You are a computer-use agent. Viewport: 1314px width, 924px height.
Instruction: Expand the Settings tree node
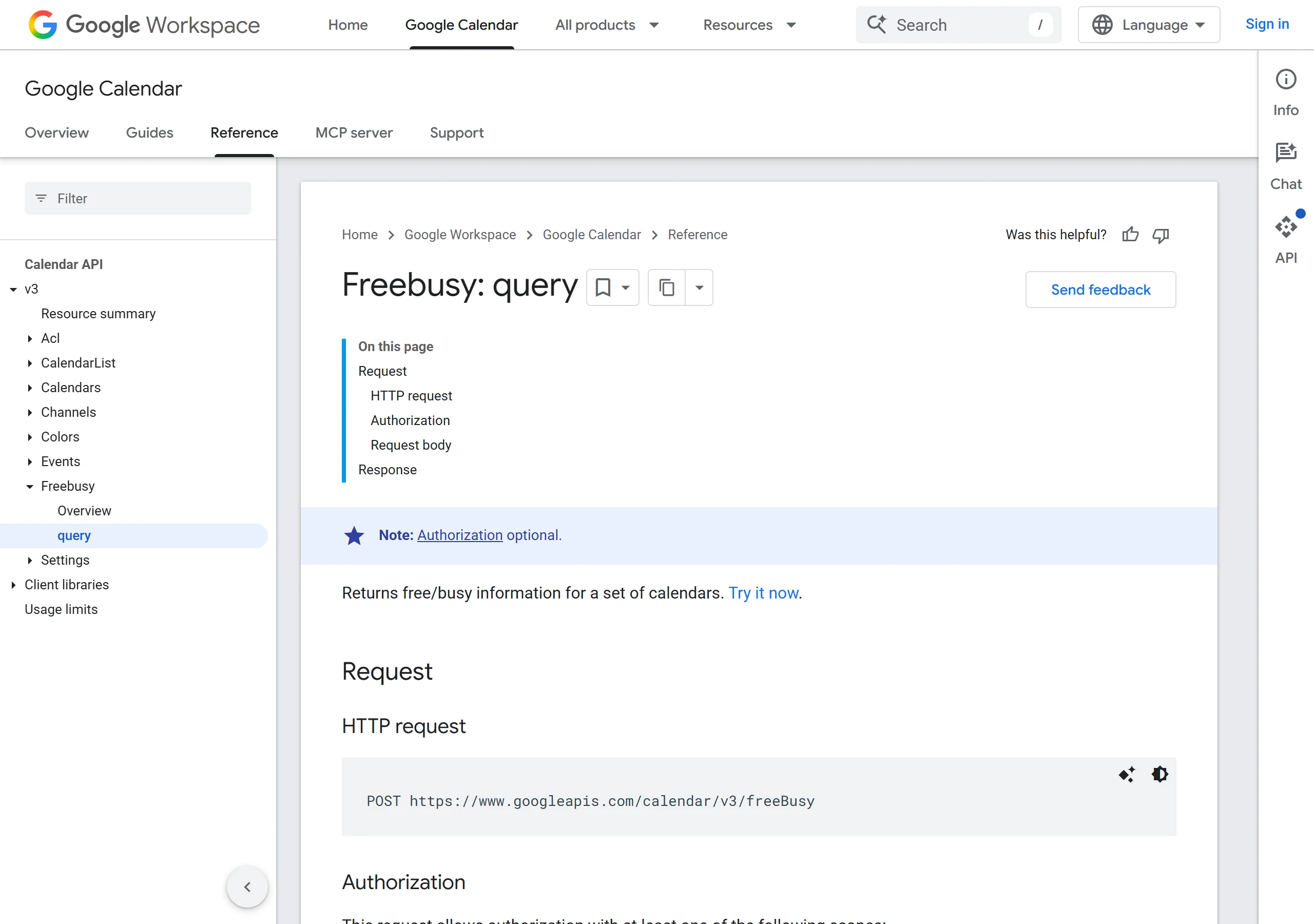coord(30,560)
